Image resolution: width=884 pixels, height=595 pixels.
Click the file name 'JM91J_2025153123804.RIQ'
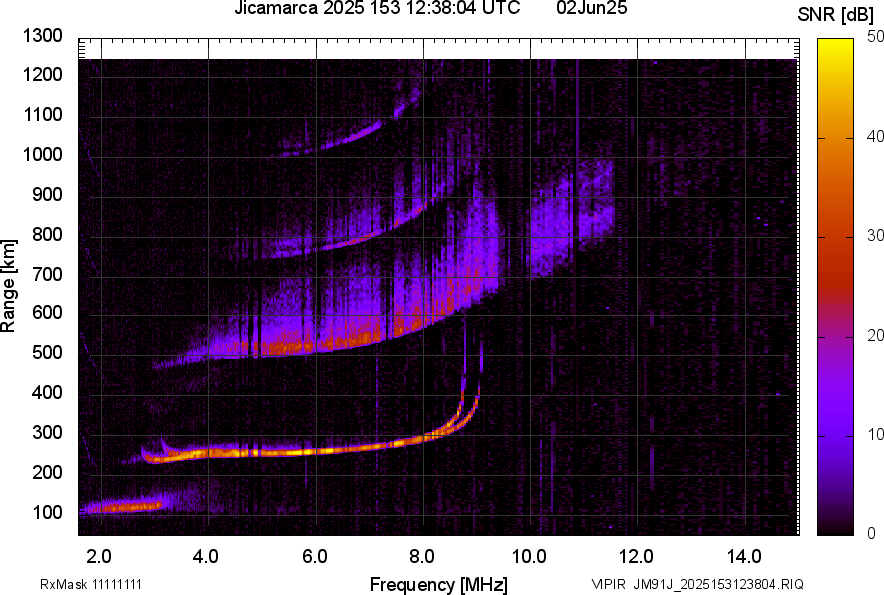(x=719, y=584)
